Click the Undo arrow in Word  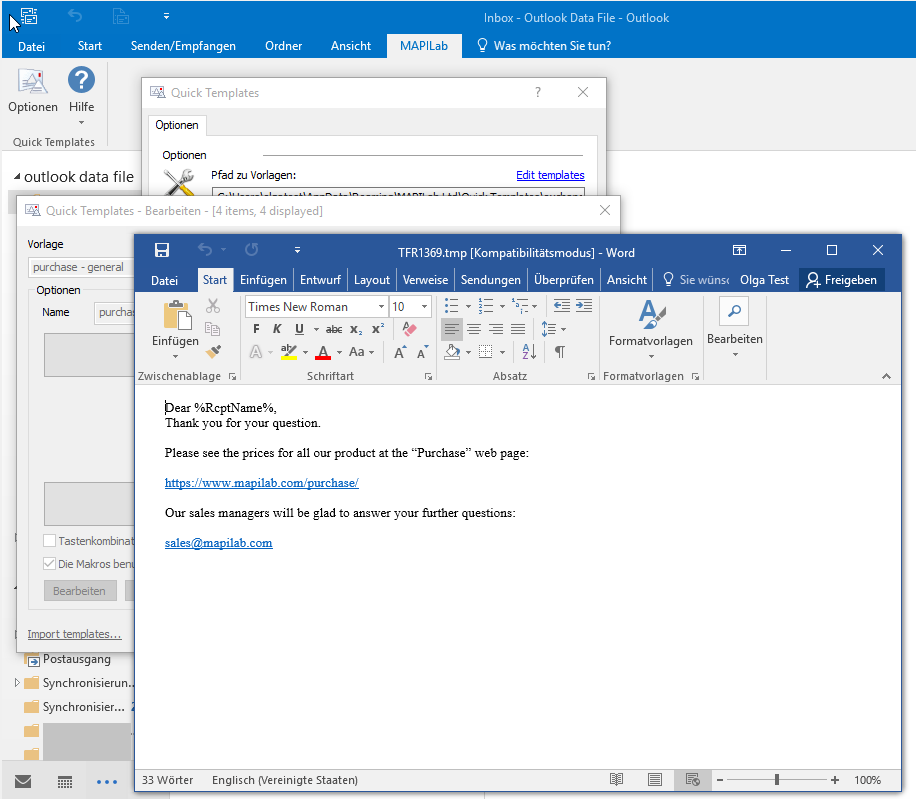pos(204,250)
